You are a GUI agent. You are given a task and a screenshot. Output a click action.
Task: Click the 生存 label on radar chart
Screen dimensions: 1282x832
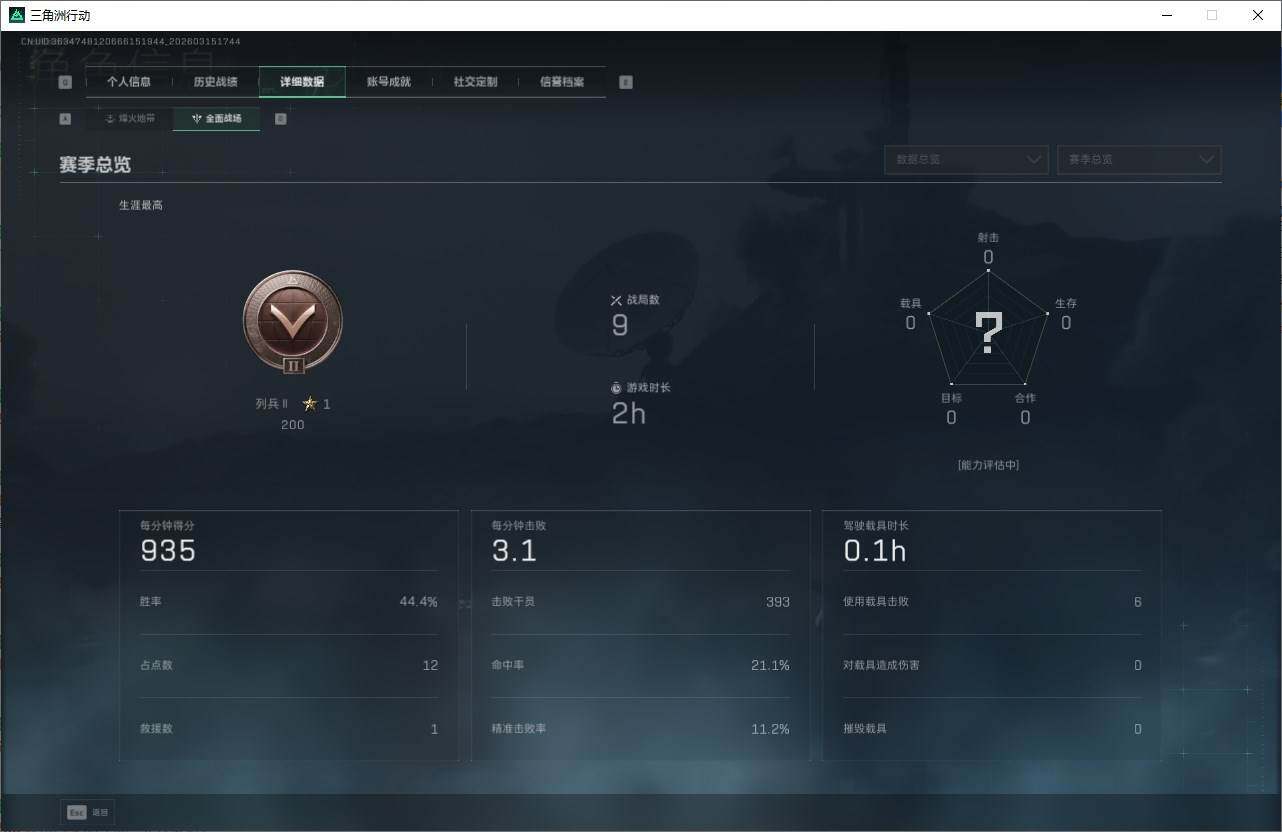click(x=1066, y=303)
